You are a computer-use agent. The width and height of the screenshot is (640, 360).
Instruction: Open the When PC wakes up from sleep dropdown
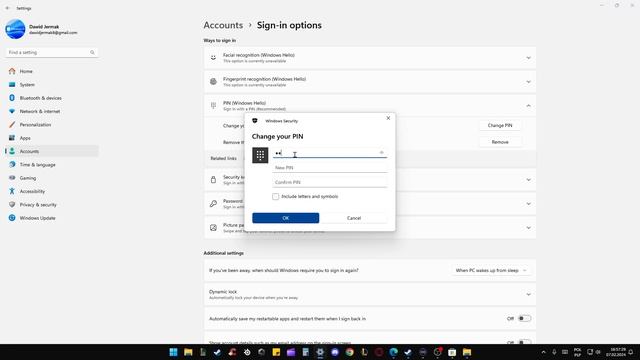click(491, 270)
